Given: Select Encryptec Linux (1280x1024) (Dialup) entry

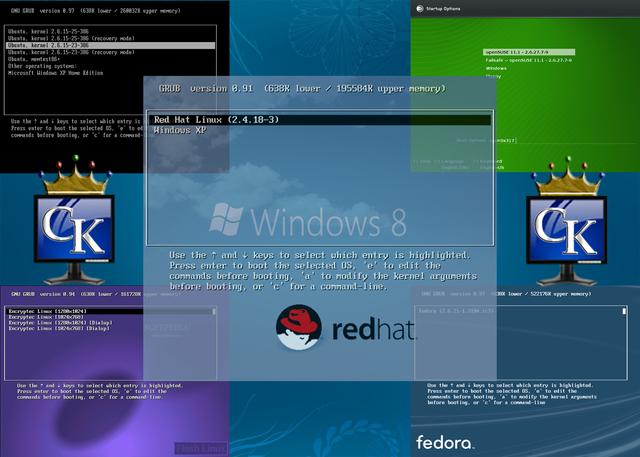Looking at the screenshot, I should click(60, 322).
